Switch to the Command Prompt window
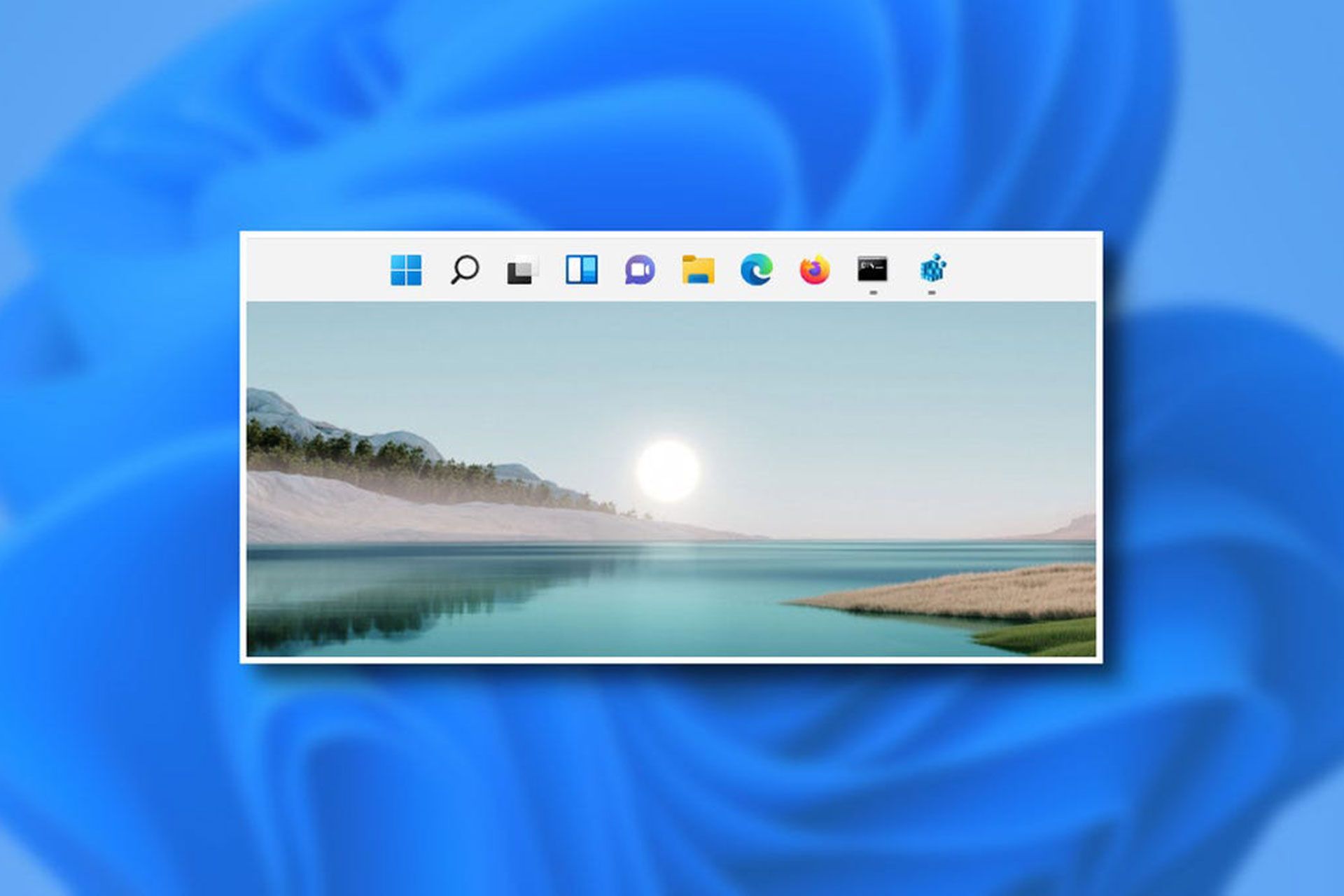Screen dimensions: 1344x896 click(x=873, y=269)
